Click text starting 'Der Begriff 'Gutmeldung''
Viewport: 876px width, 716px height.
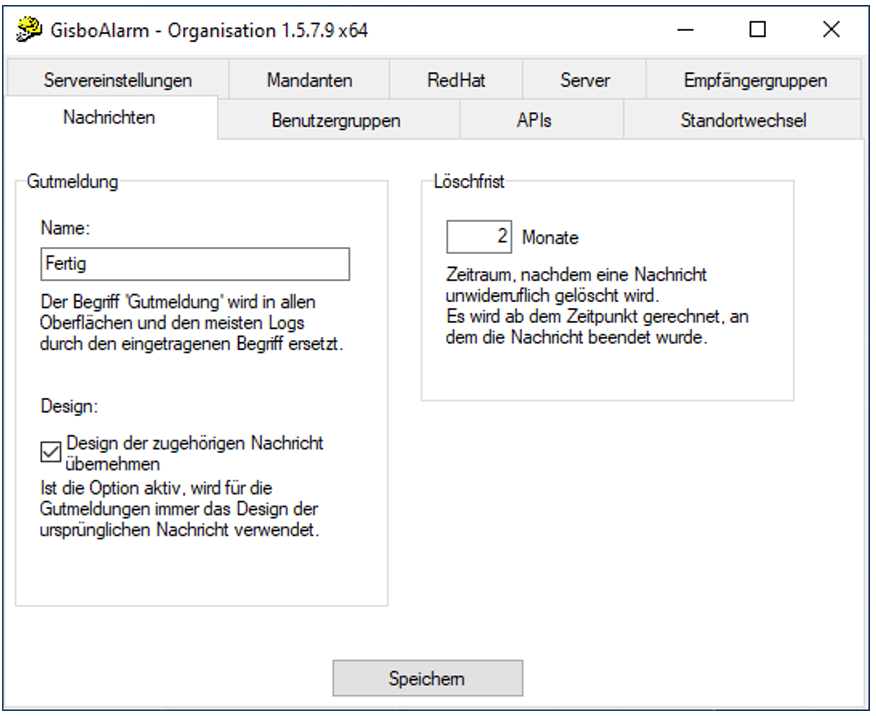click(191, 323)
